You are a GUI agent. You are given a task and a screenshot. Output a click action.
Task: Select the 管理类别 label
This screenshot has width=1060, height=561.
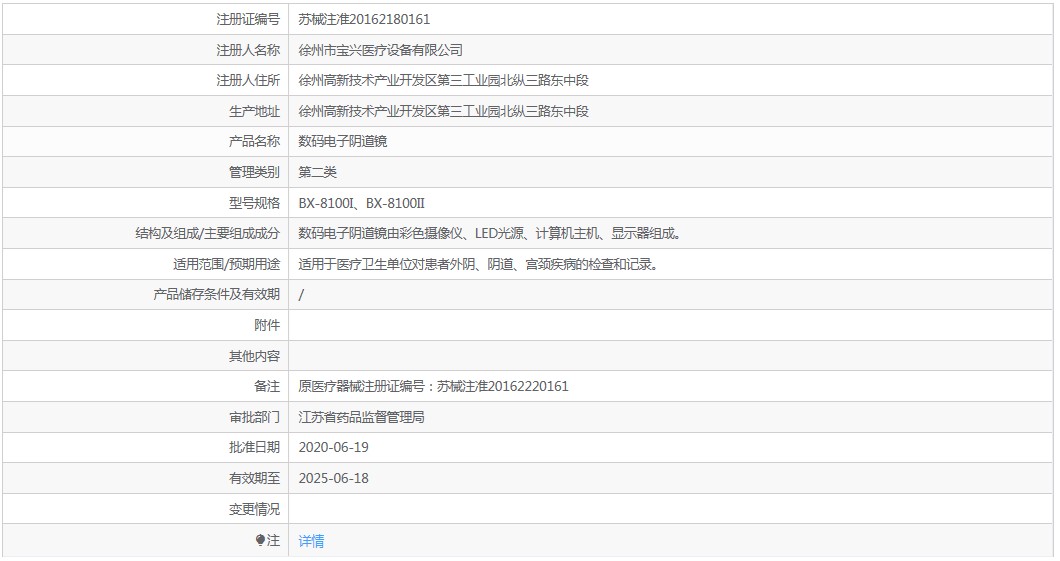254,172
